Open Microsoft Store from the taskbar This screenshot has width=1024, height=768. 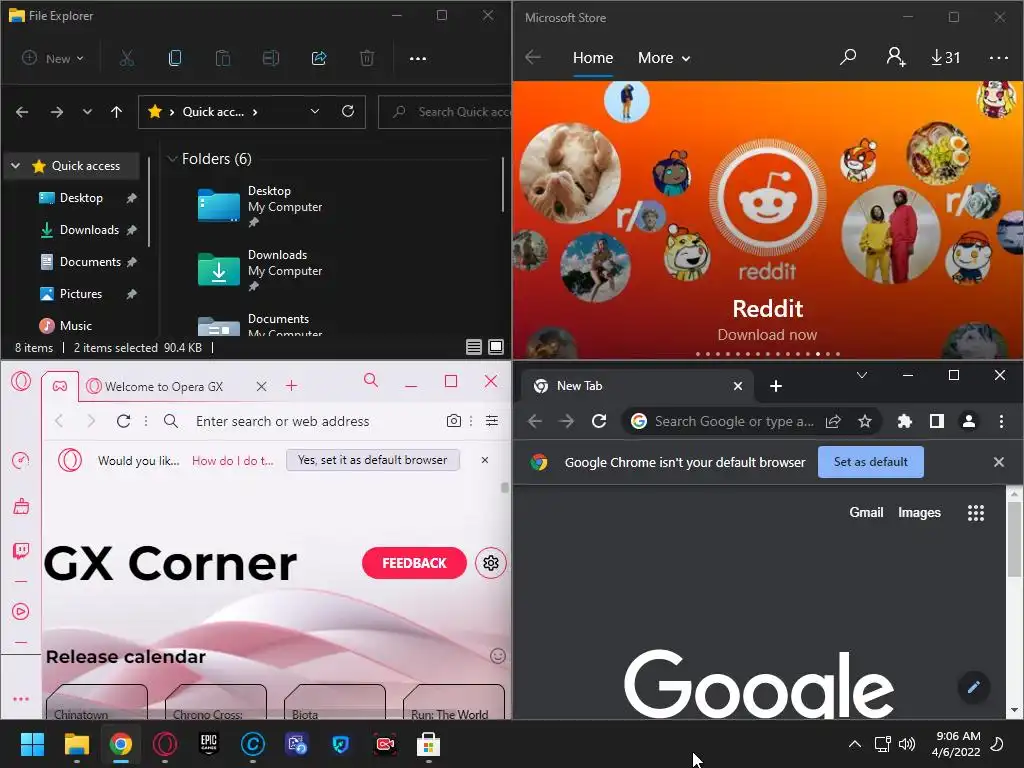[x=428, y=744]
